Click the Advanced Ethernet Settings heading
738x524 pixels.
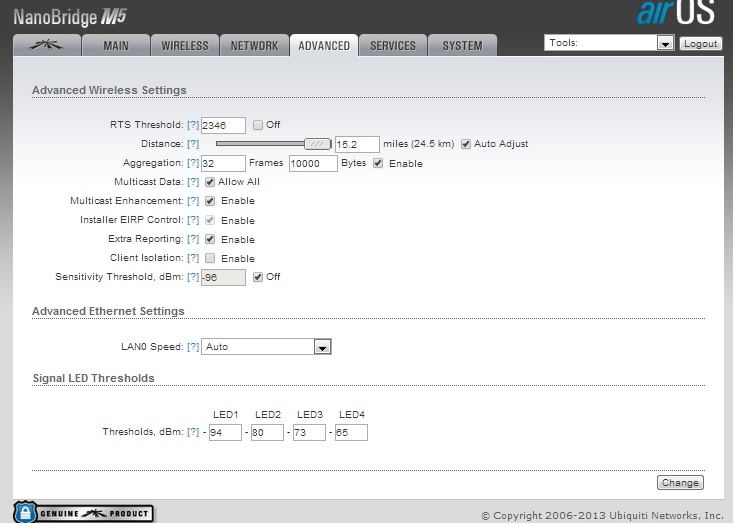click(x=108, y=311)
